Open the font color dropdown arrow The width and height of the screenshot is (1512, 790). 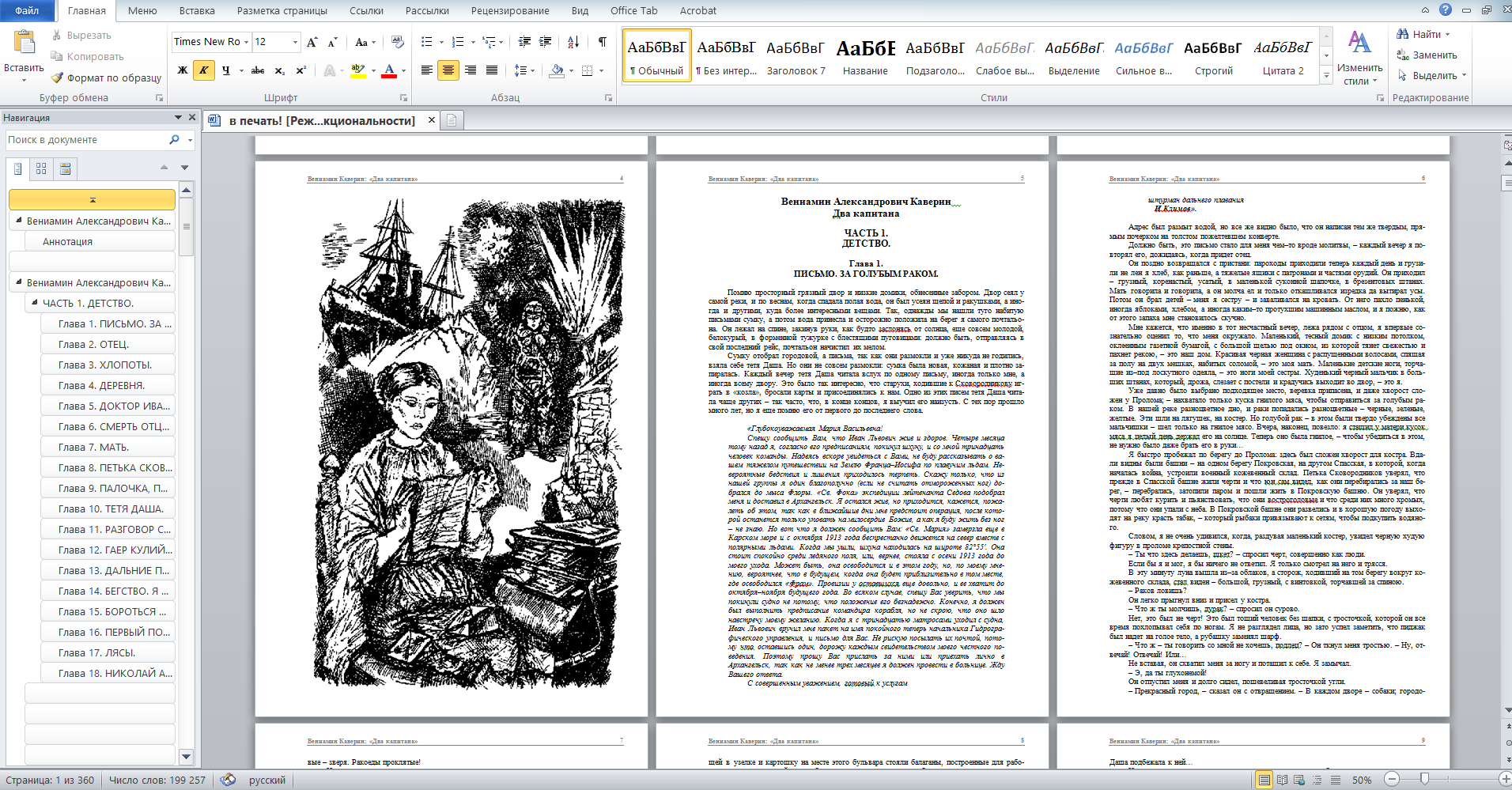click(x=403, y=70)
